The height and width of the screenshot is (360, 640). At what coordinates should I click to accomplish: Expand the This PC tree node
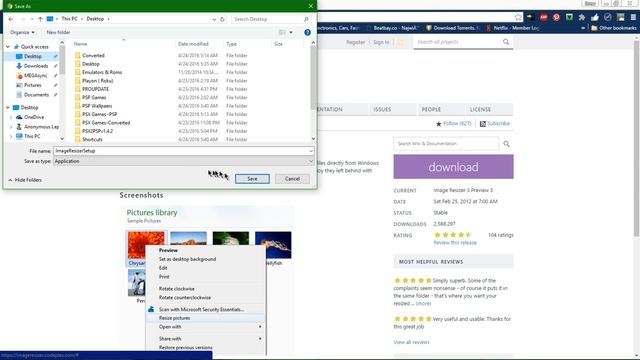click(11, 136)
